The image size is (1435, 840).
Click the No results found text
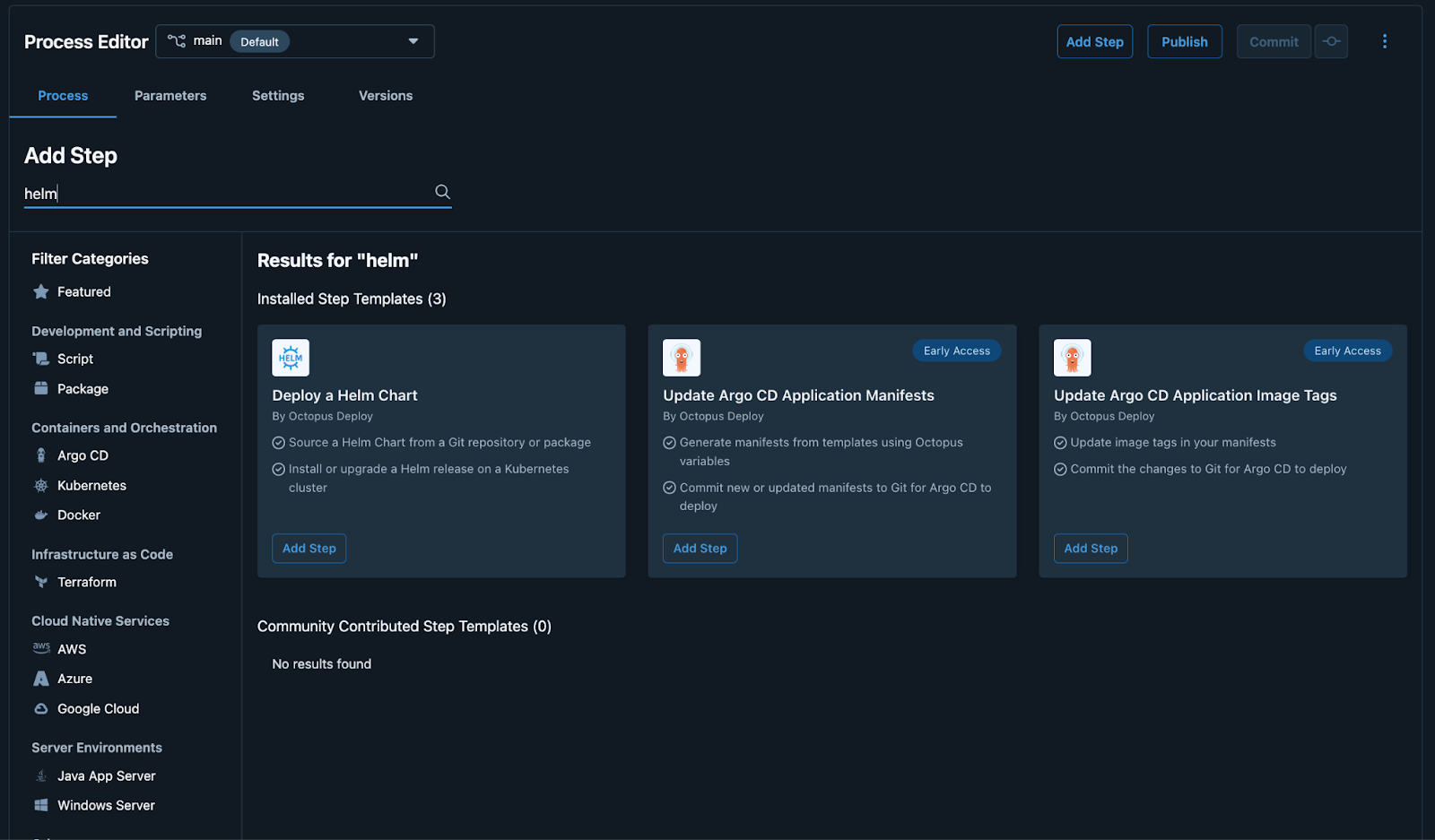(x=321, y=663)
